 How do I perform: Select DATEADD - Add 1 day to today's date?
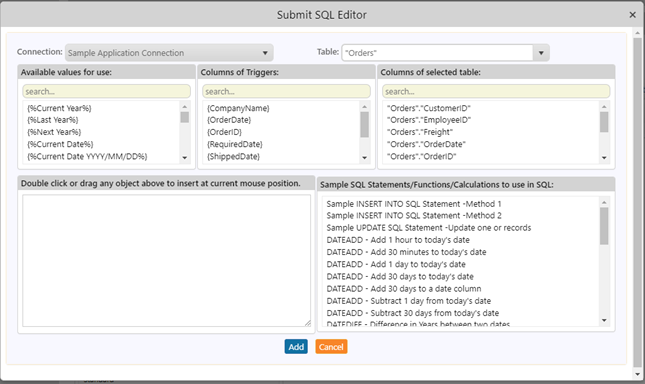[x=396, y=264]
